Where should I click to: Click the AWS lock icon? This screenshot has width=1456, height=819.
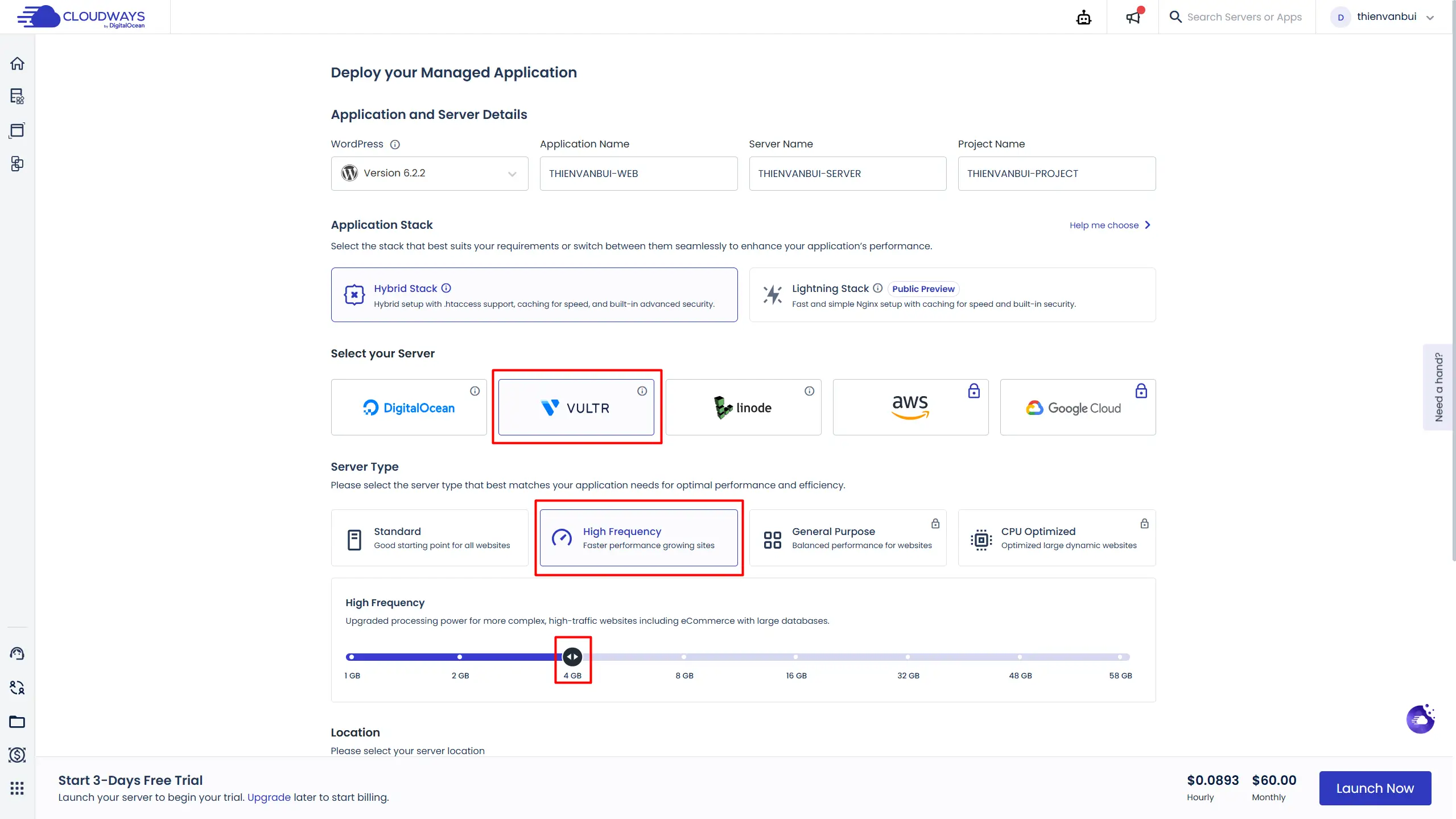pos(974,390)
